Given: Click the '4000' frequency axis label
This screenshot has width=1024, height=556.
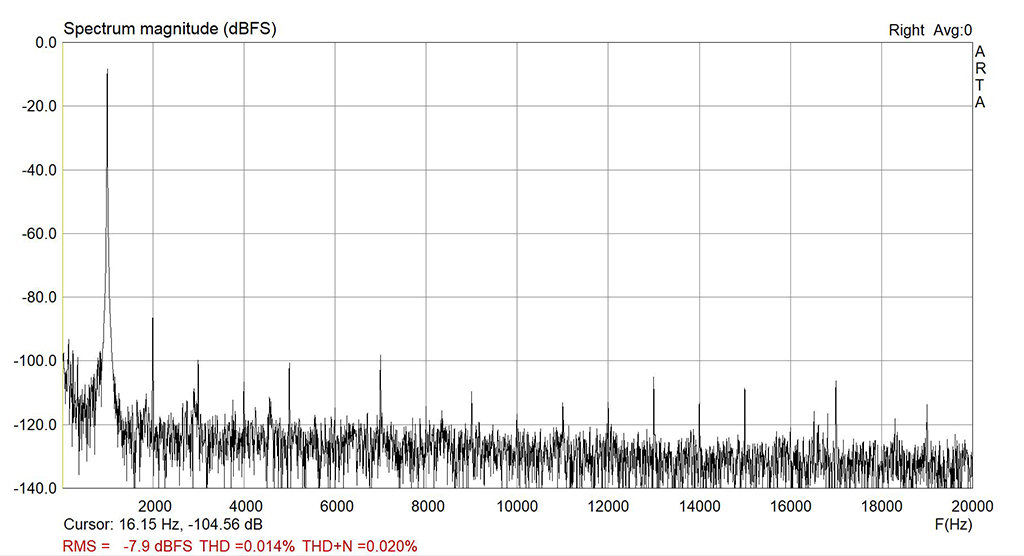Looking at the screenshot, I should (246, 506).
